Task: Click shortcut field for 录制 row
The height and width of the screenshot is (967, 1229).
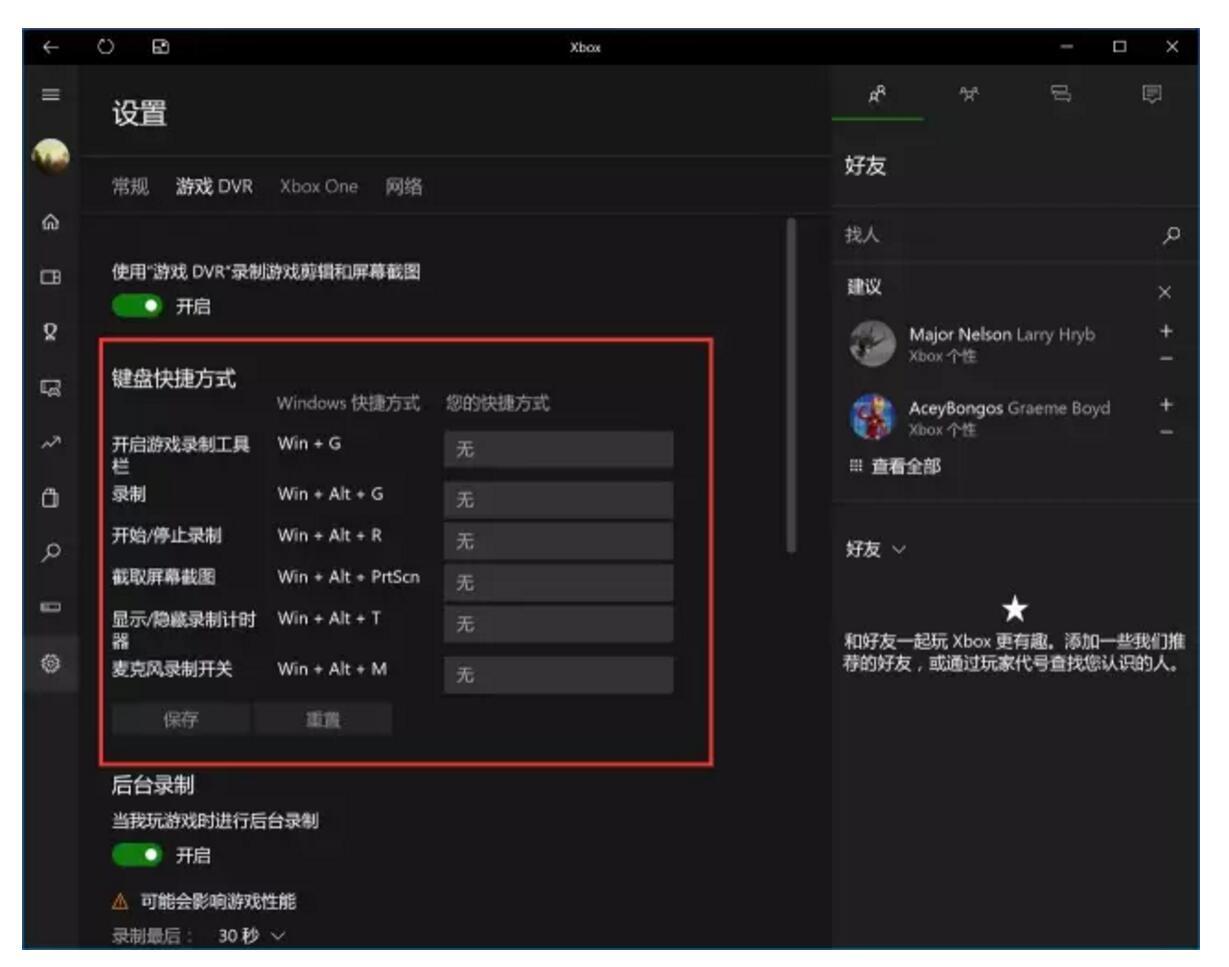Action: [x=558, y=500]
